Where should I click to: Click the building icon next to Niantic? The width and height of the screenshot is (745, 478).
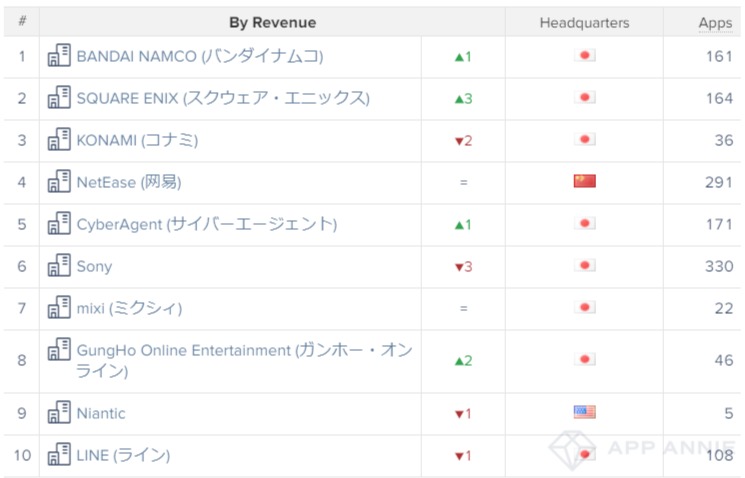click(x=59, y=412)
